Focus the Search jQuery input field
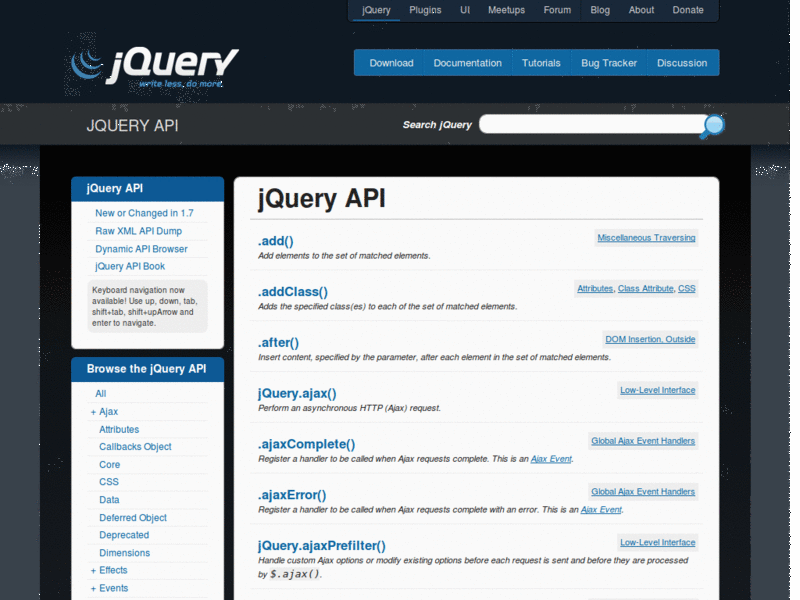This screenshot has height=600, width=800. [592, 124]
